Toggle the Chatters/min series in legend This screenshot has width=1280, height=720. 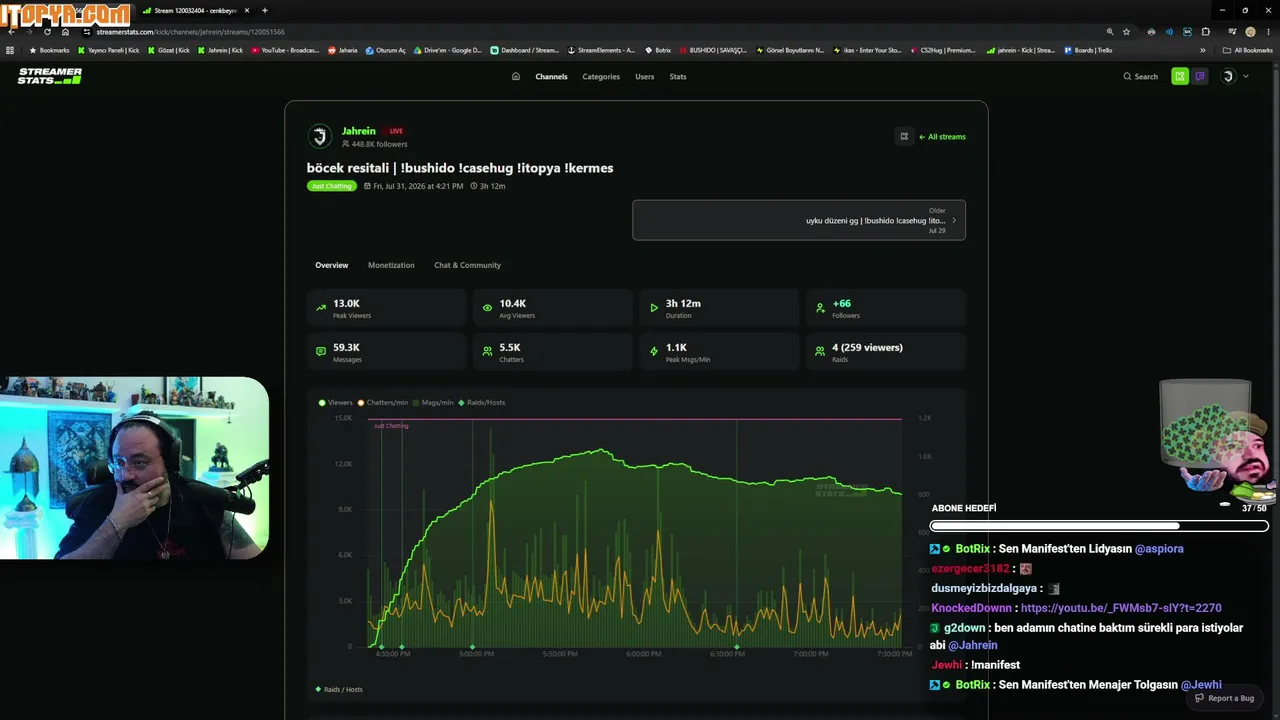[x=383, y=402]
